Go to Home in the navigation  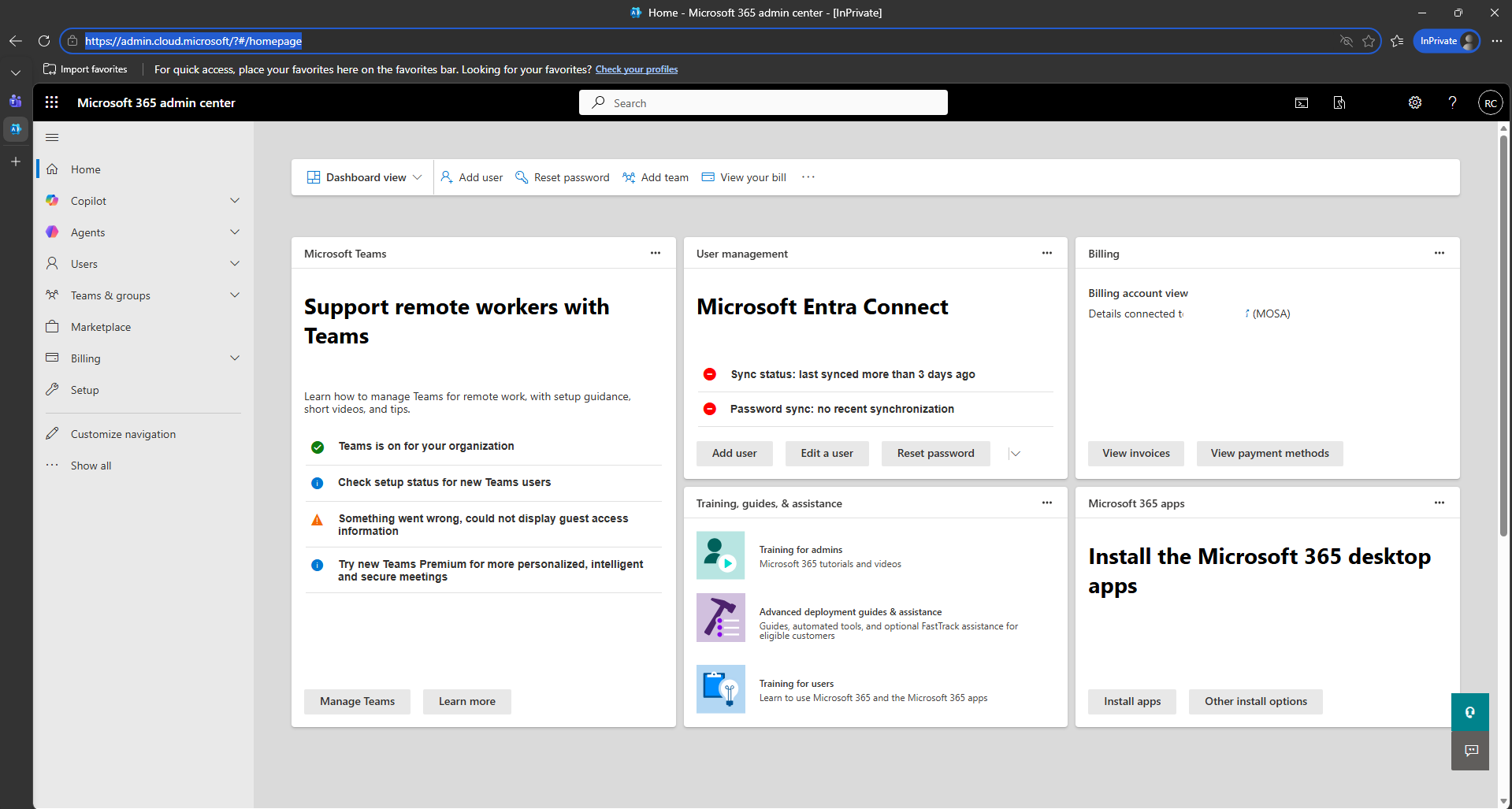click(x=143, y=169)
